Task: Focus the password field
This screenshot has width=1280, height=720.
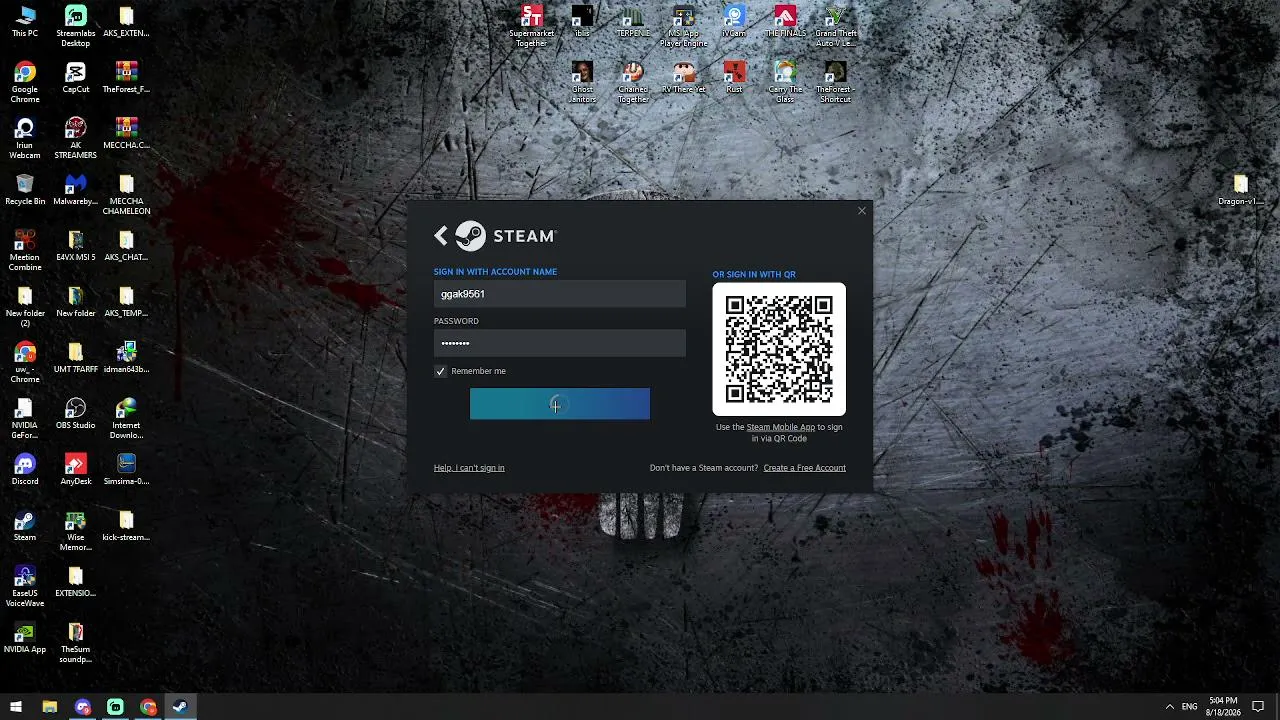Action: point(560,343)
